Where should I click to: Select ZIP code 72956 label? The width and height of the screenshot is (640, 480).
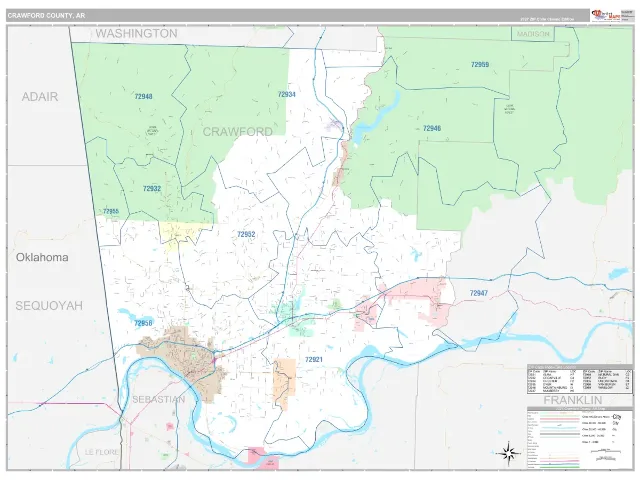coord(143,323)
